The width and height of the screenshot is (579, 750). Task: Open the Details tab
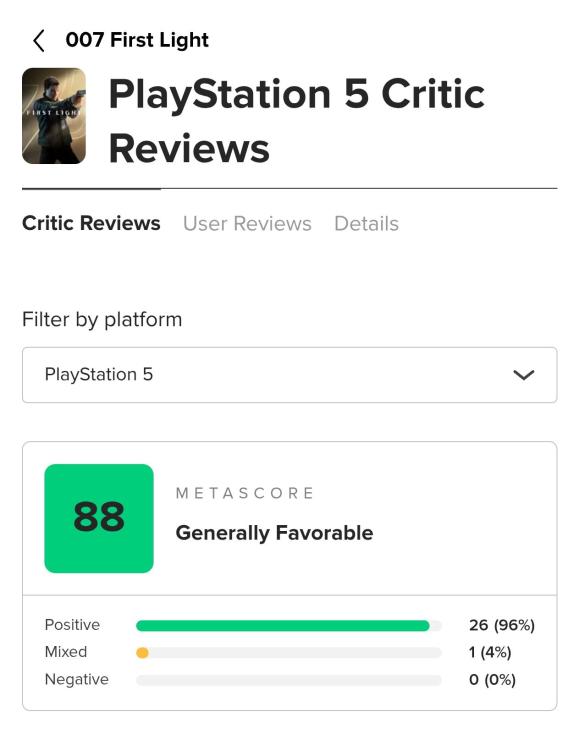[x=367, y=223]
